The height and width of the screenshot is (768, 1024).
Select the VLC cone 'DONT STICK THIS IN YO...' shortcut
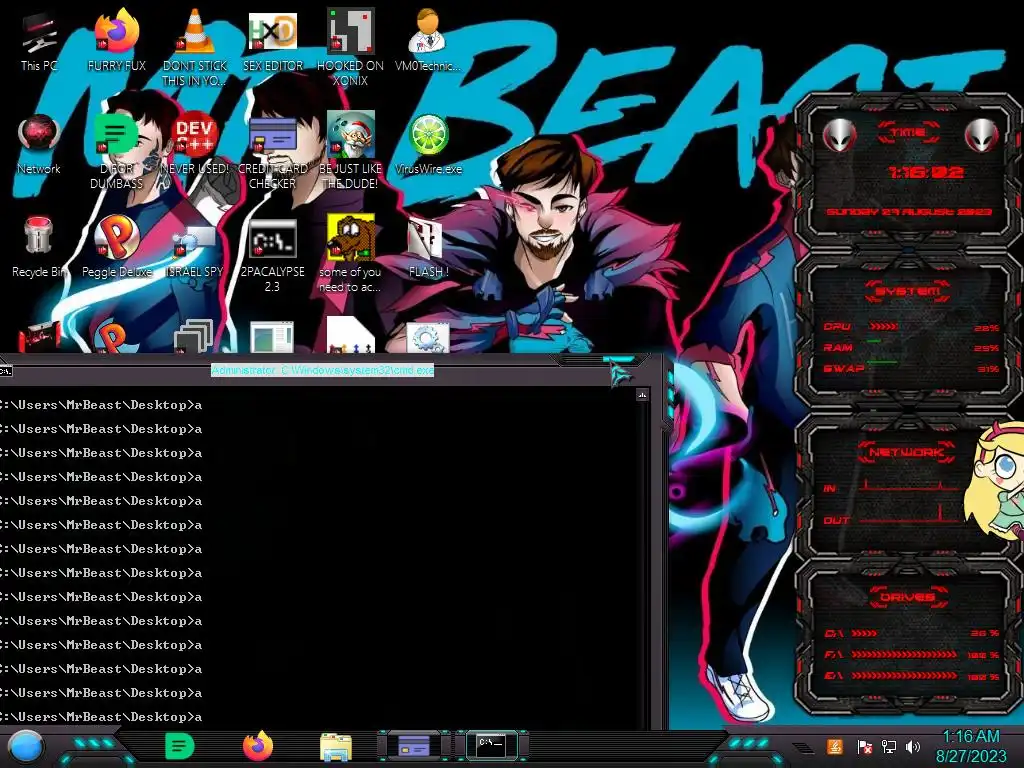(195, 49)
